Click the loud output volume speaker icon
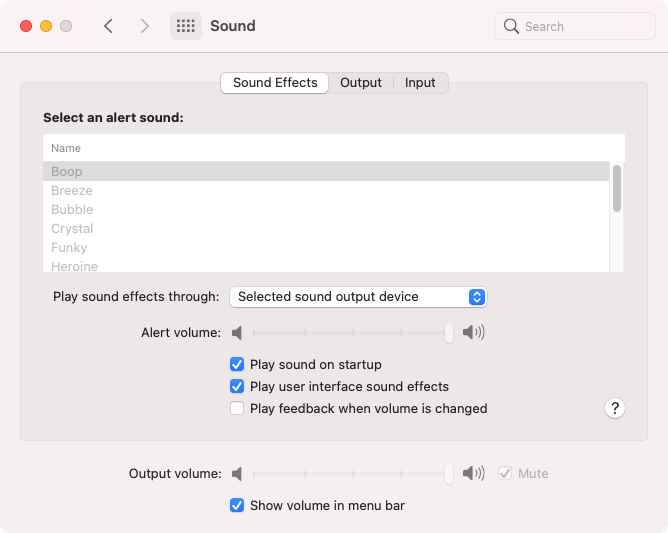Screen dimensions: 668x533 click(x=474, y=473)
